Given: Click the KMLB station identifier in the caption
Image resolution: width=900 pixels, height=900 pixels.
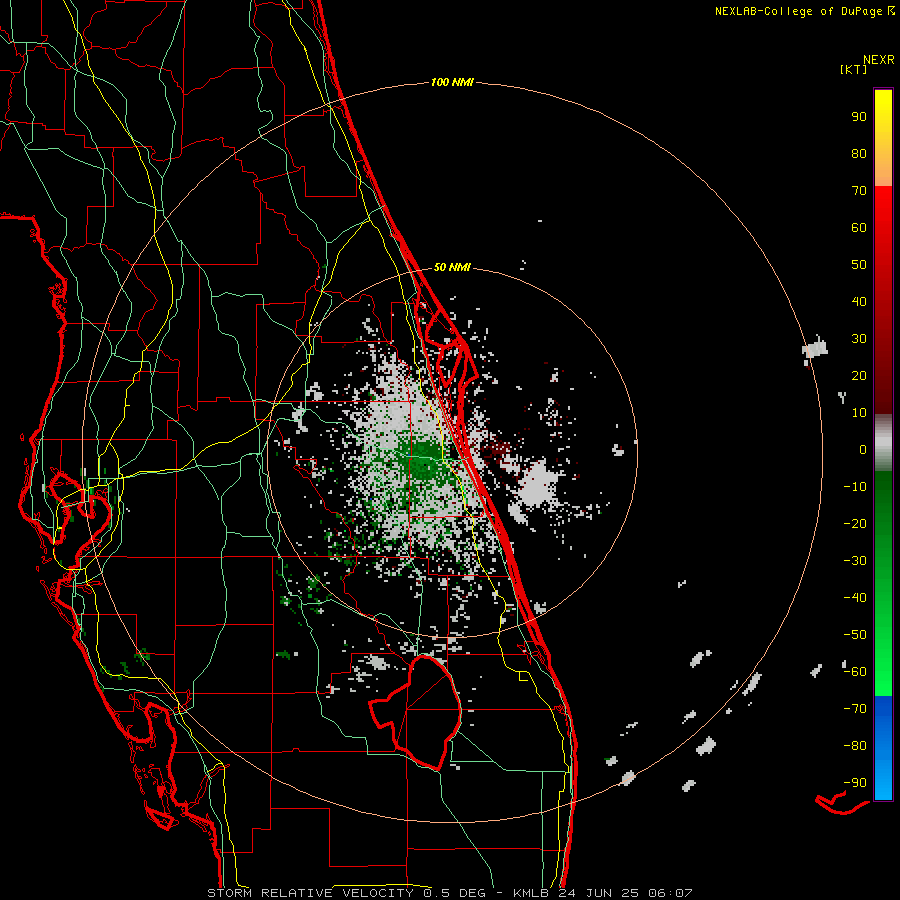Looking at the screenshot, I should [x=530, y=893].
